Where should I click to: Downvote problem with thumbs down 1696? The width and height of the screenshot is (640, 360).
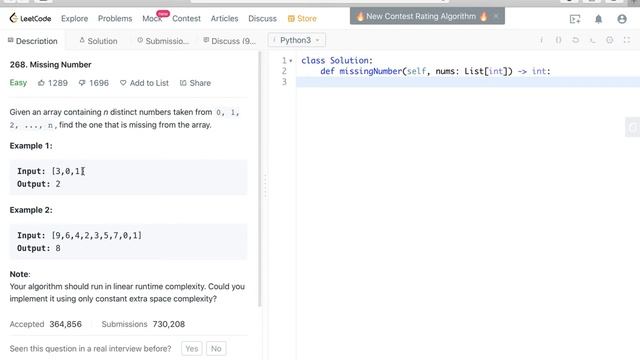point(93,83)
